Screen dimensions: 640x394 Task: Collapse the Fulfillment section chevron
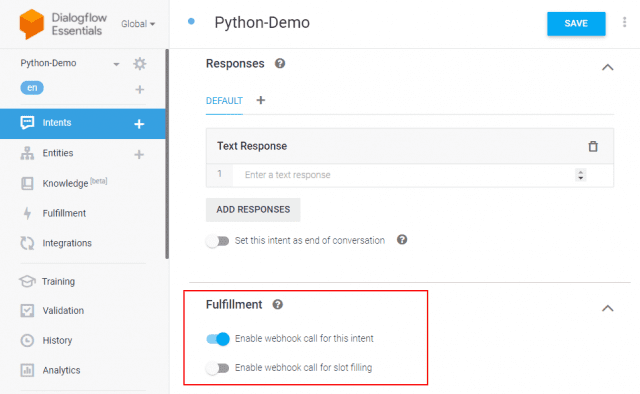608,308
